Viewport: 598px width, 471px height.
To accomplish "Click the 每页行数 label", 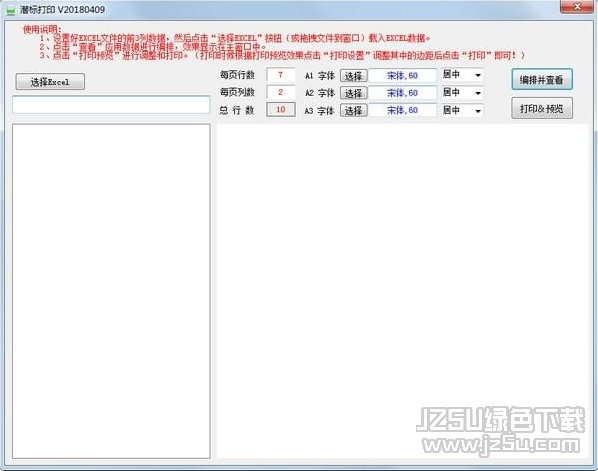I will coord(237,75).
